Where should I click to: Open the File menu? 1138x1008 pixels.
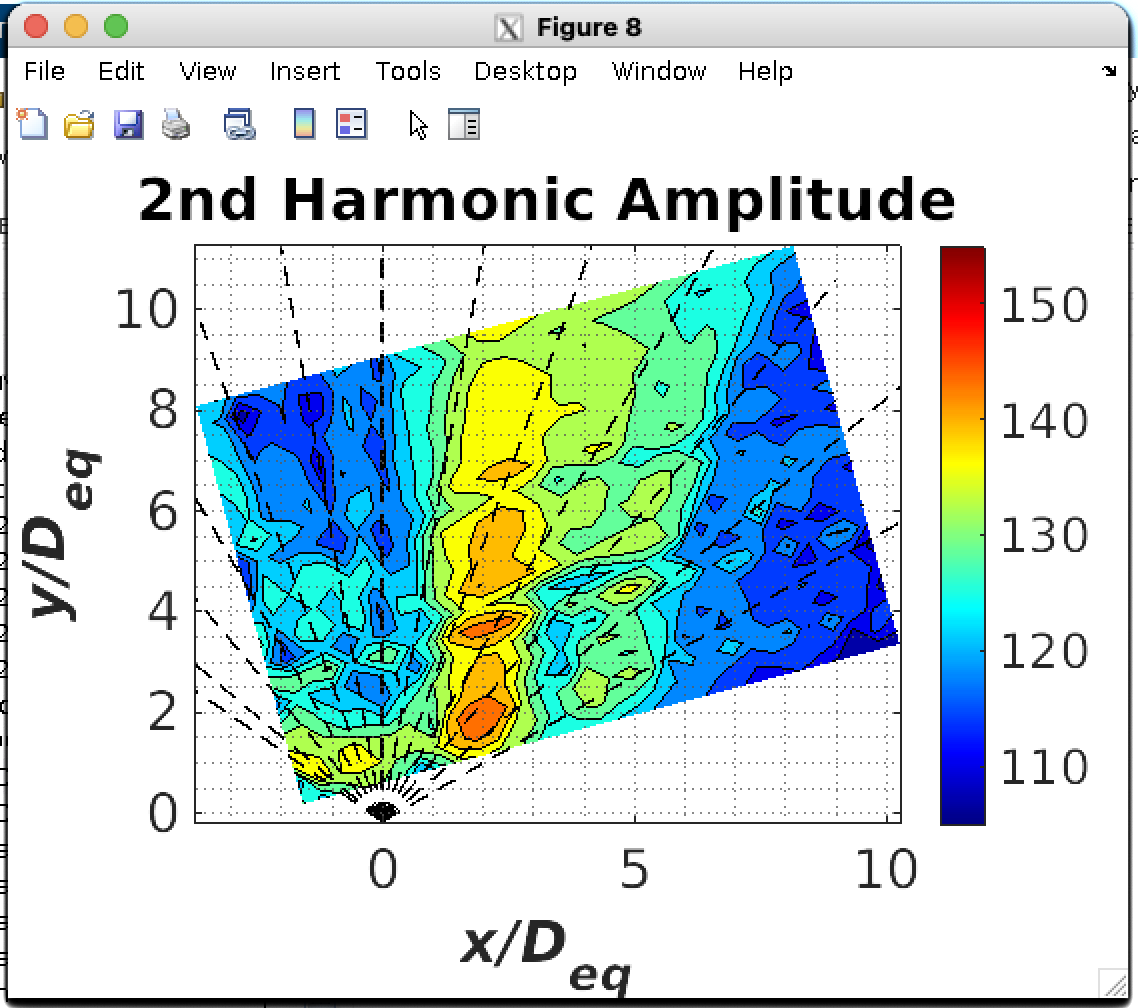tap(44, 71)
